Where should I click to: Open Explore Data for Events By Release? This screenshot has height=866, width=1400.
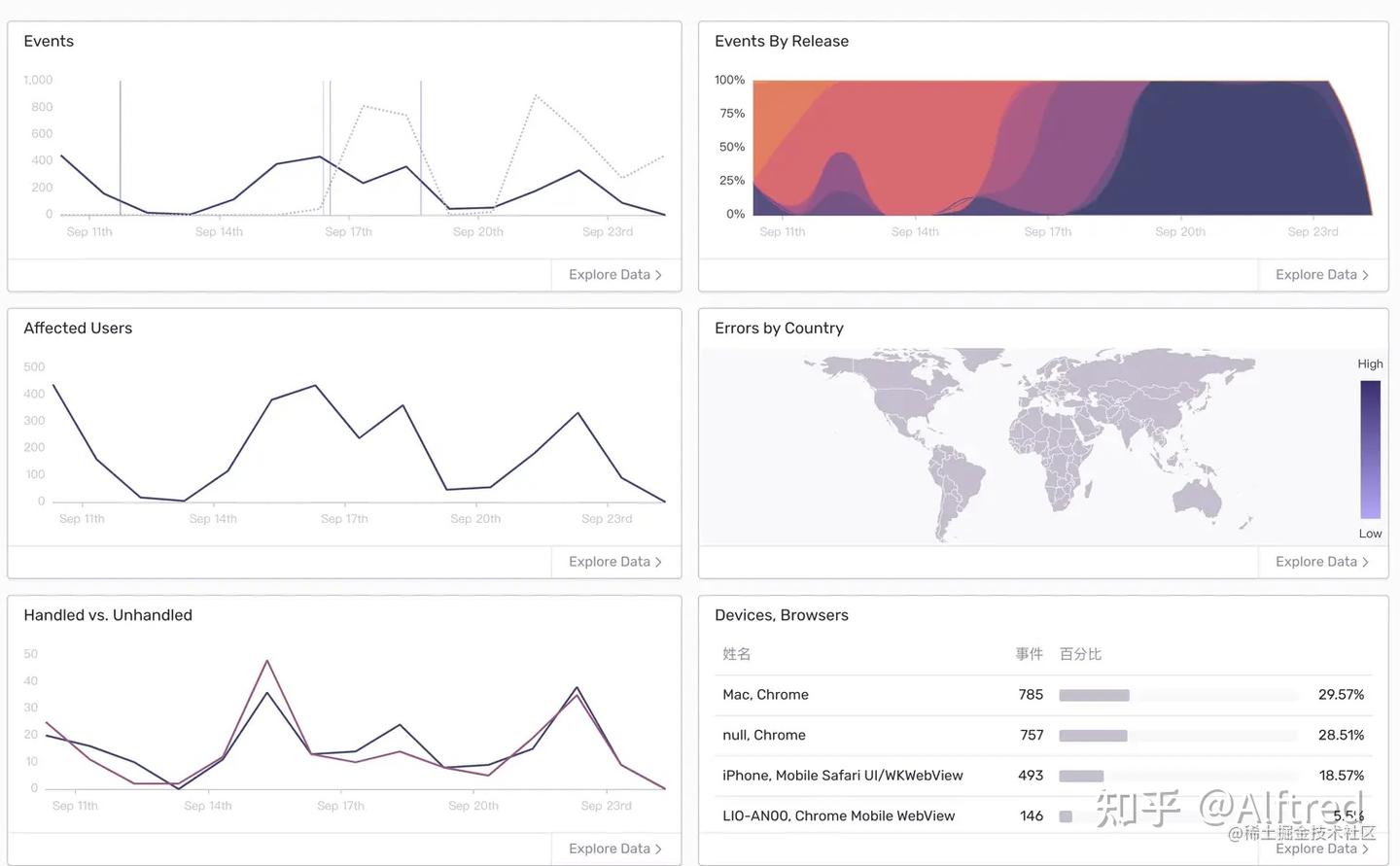pos(1316,275)
